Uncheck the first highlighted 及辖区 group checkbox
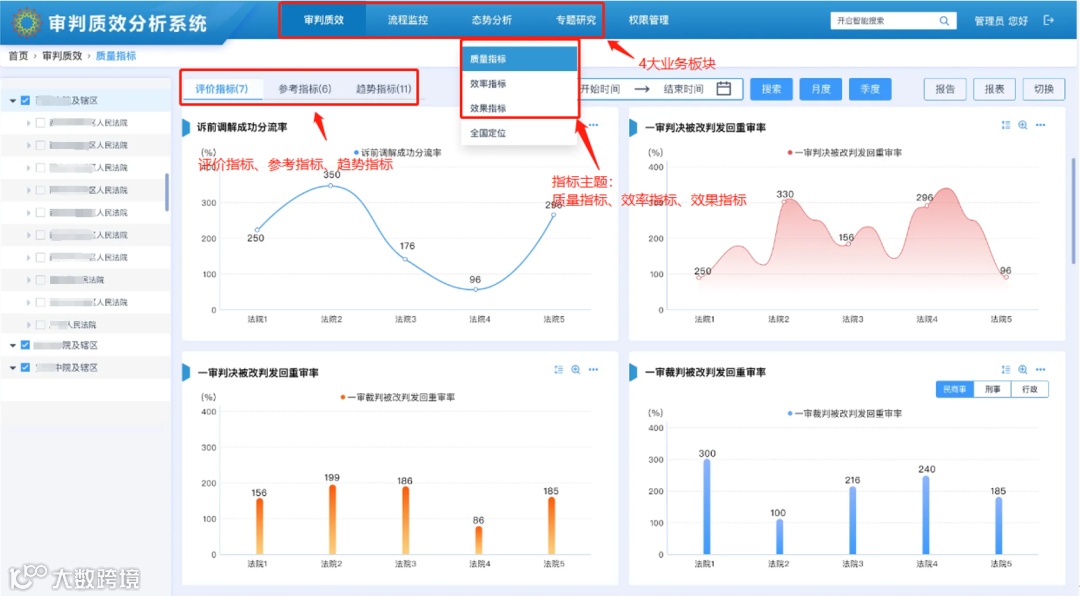The height and width of the screenshot is (598, 1080). (x=25, y=101)
